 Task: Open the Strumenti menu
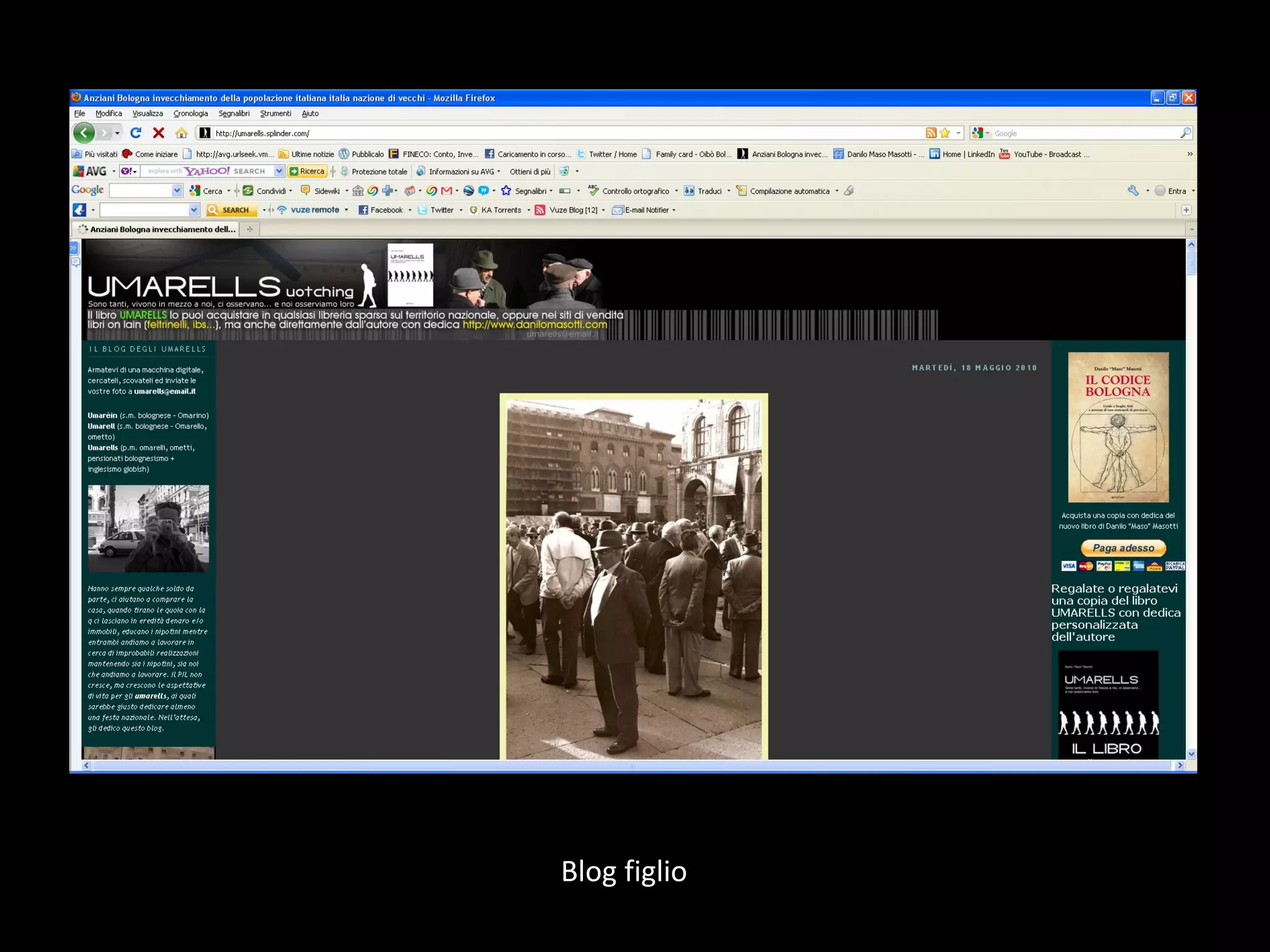pyautogui.click(x=275, y=113)
